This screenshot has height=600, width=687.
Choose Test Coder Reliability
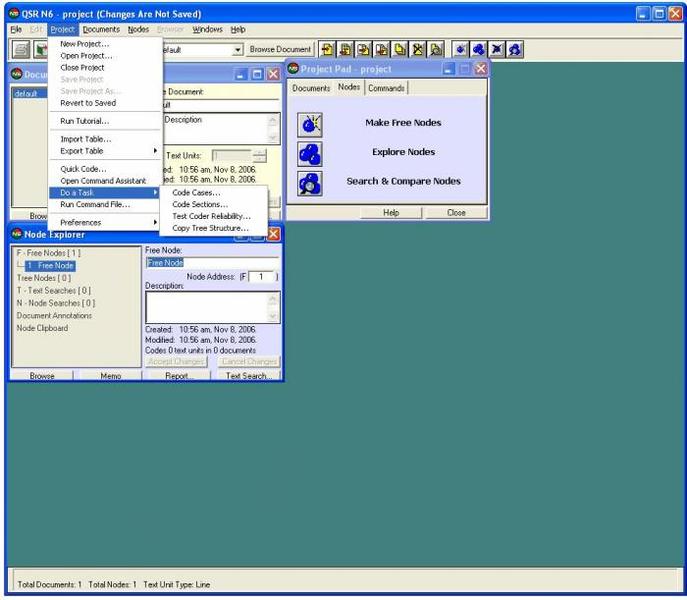pyautogui.click(x=214, y=217)
